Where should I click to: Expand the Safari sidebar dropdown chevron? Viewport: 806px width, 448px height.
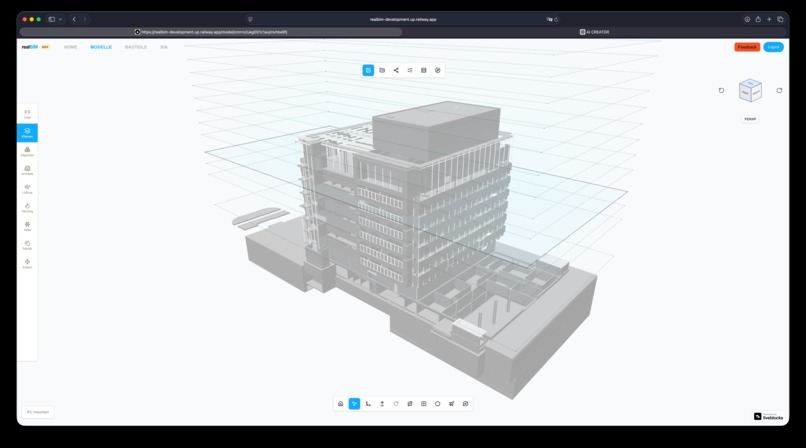61,20
